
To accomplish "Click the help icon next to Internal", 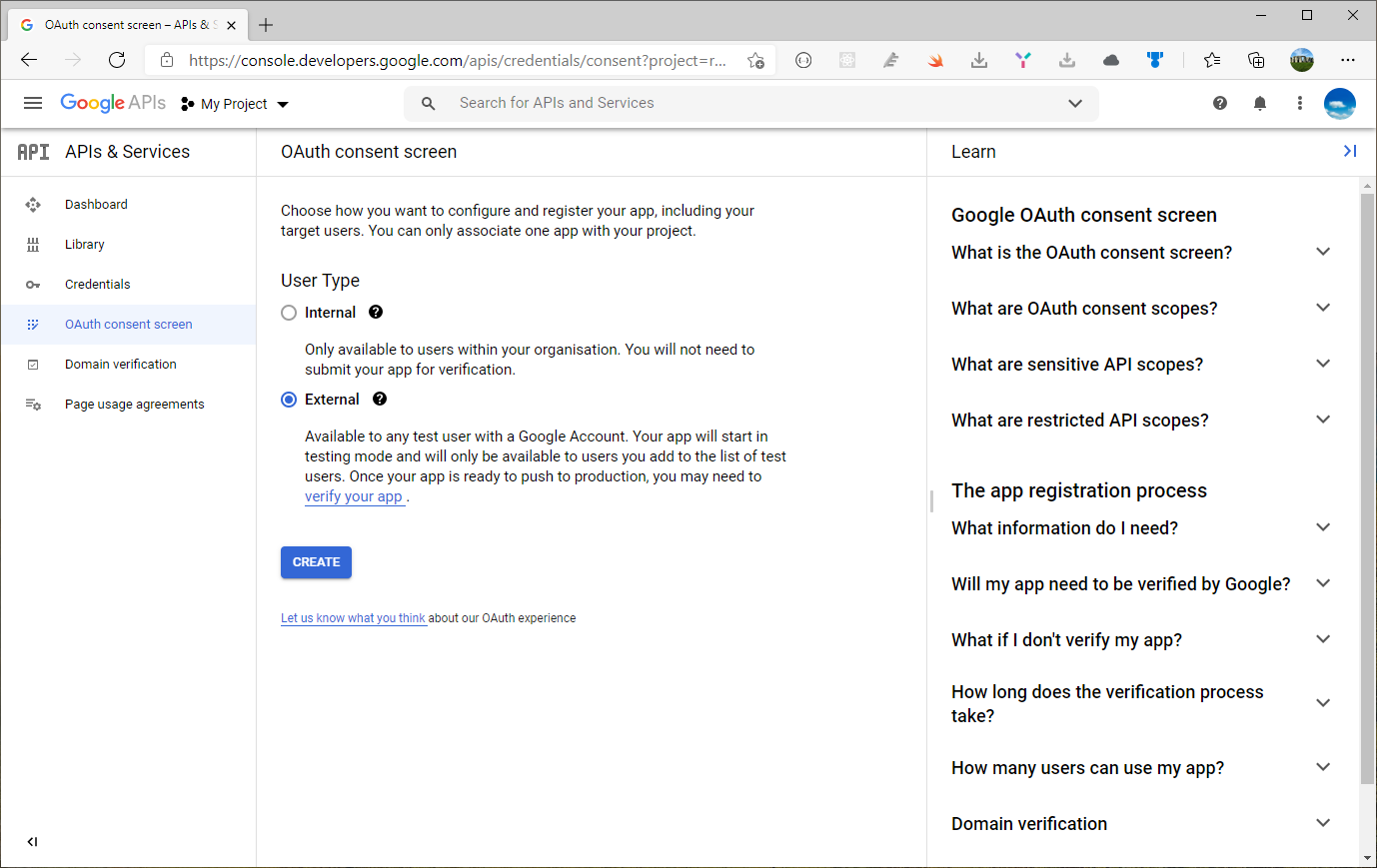I will coord(376,312).
